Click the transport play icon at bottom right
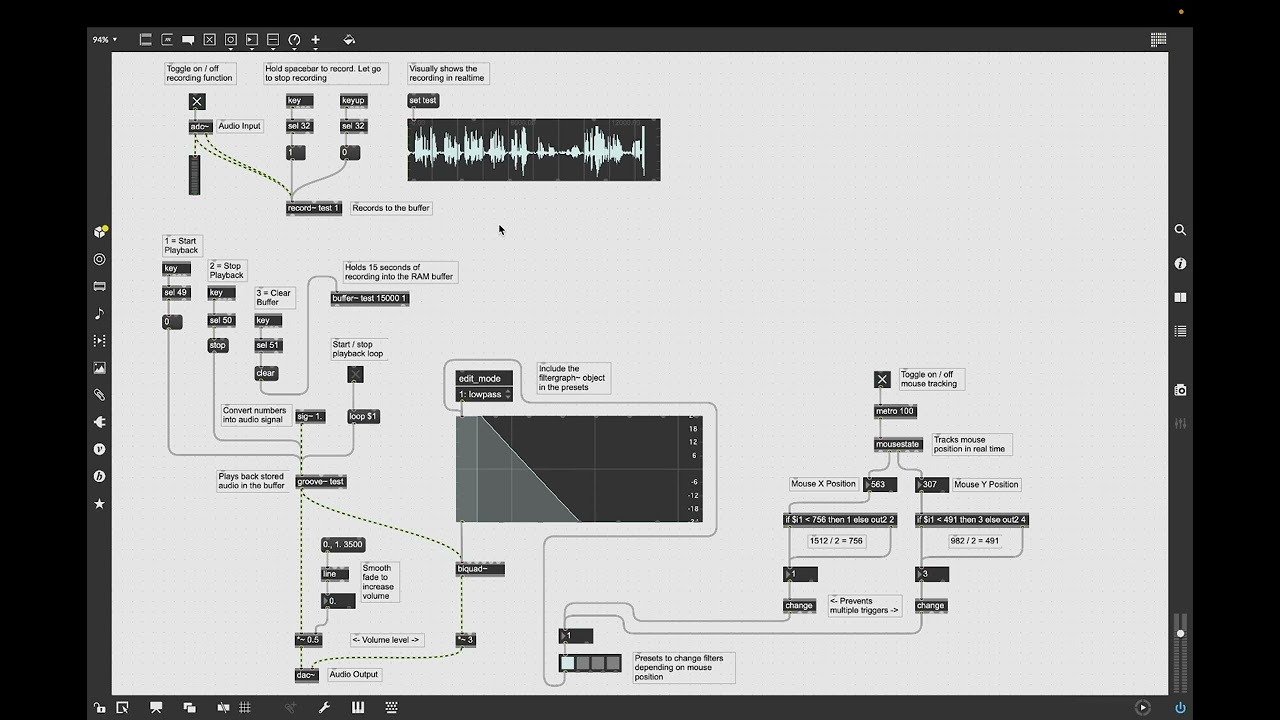This screenshot has height=720, width=1280. pyautogui.click(x=1143, y=707)
